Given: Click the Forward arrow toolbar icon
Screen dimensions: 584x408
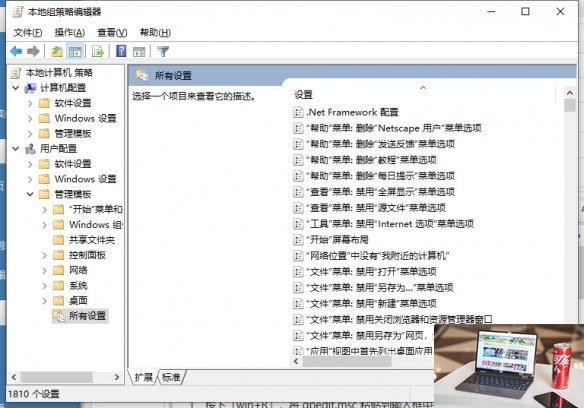Looking at the screenshot, I should [33, 51].
